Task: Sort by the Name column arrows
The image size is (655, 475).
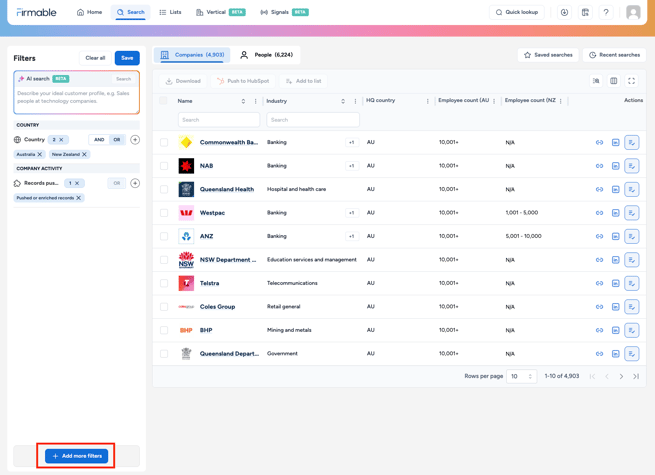Action: (243, 101)
